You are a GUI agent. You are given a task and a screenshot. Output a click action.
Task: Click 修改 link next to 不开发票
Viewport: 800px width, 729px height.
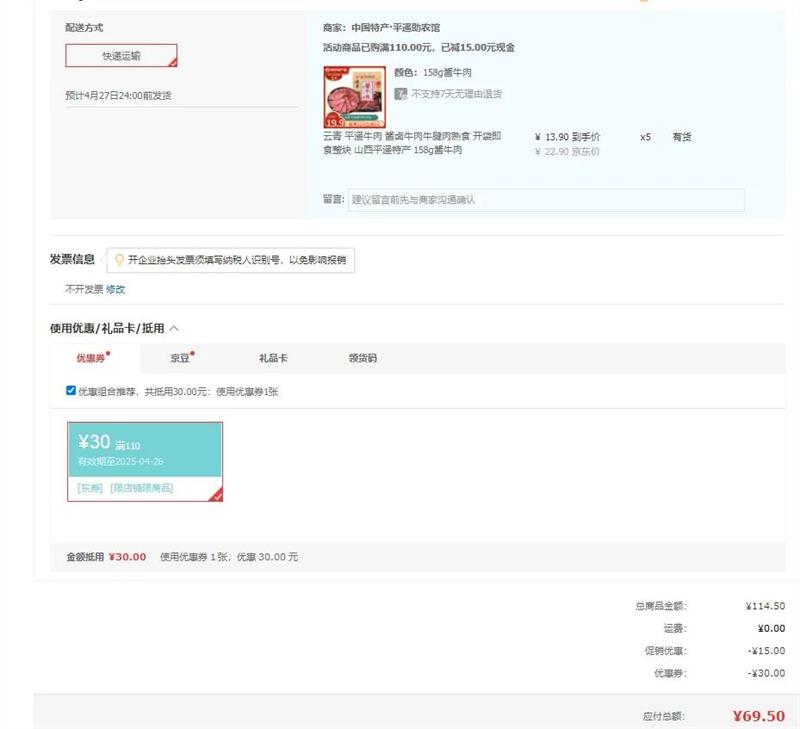click(x=116, y=289)
